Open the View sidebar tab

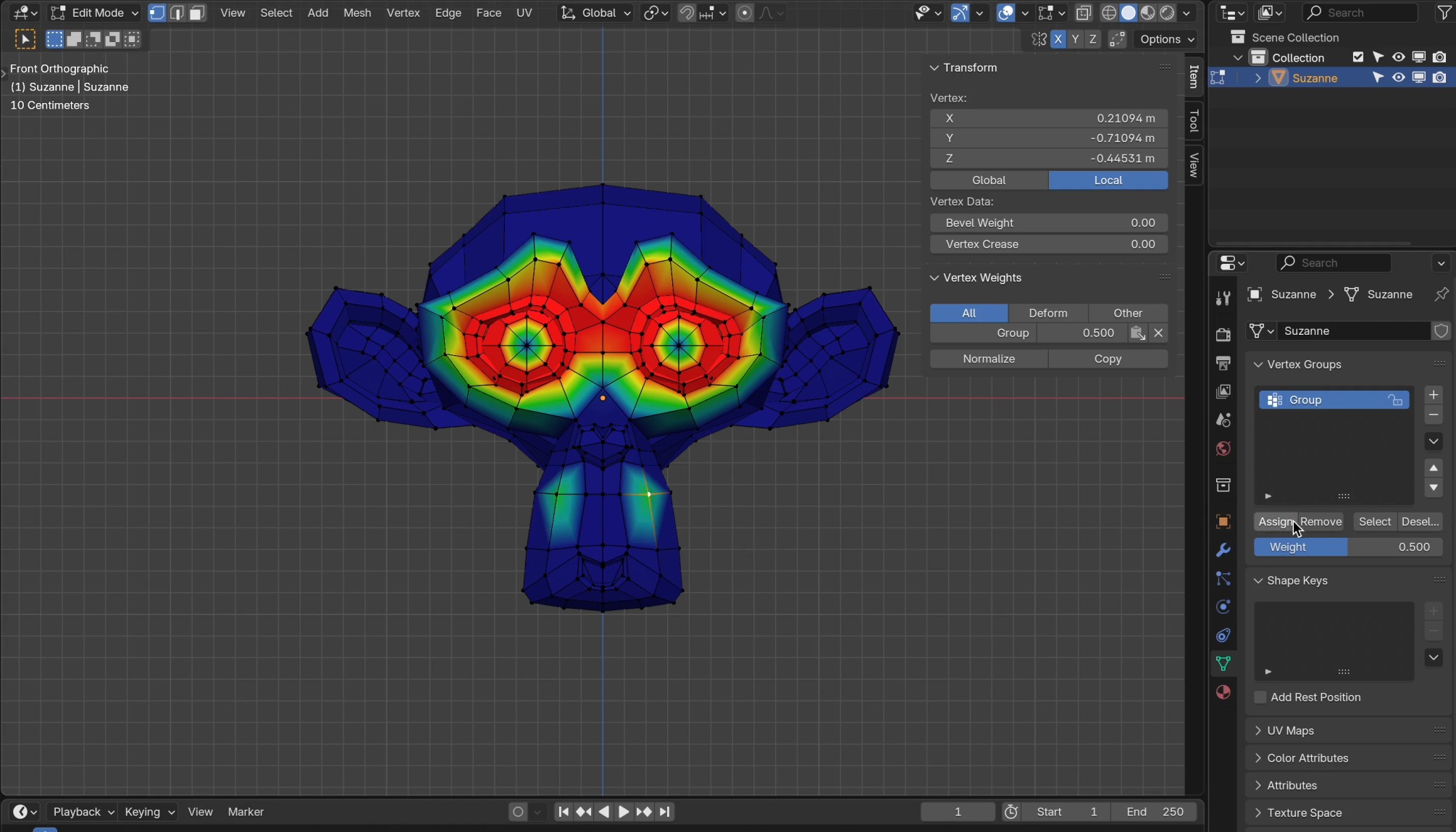point(1194,165)
